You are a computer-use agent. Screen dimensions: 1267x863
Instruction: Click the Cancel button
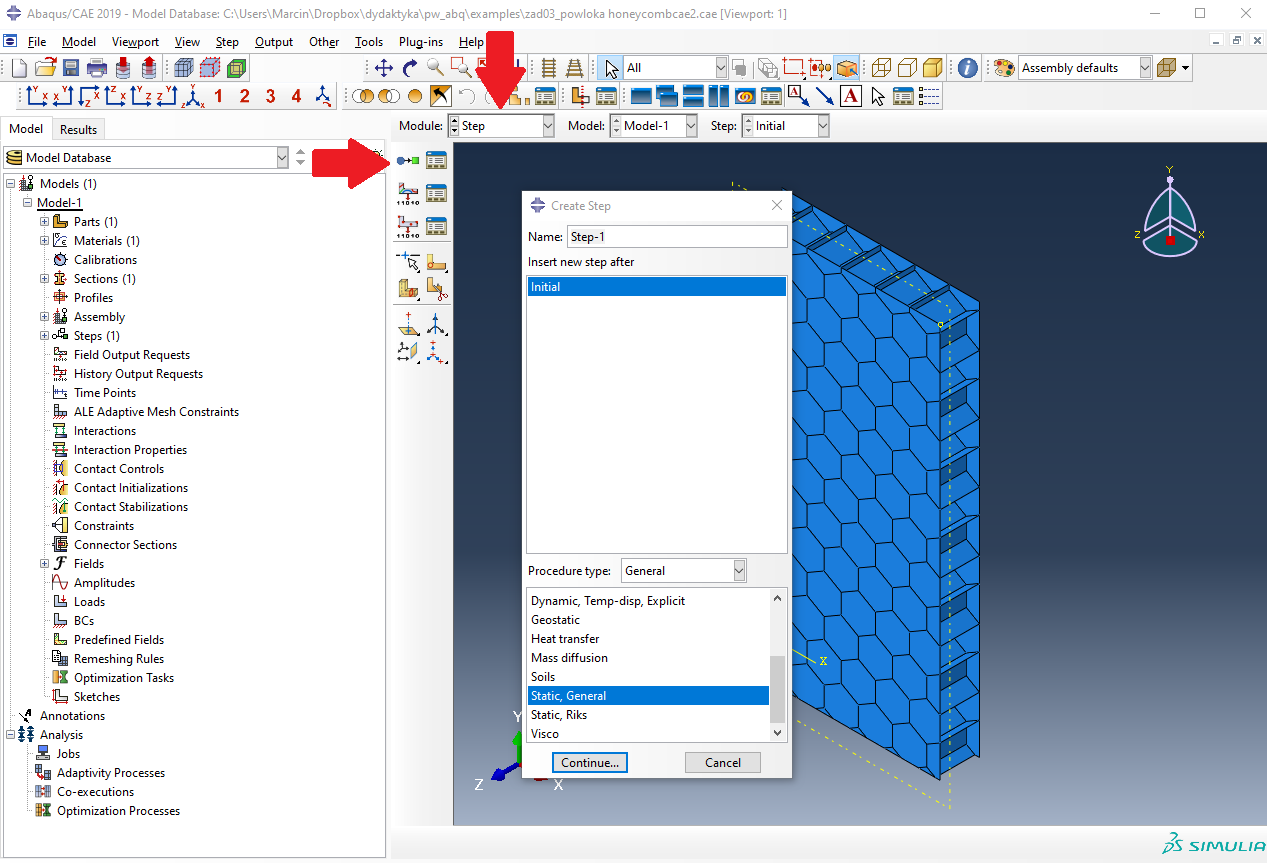(x=722, y=762)
